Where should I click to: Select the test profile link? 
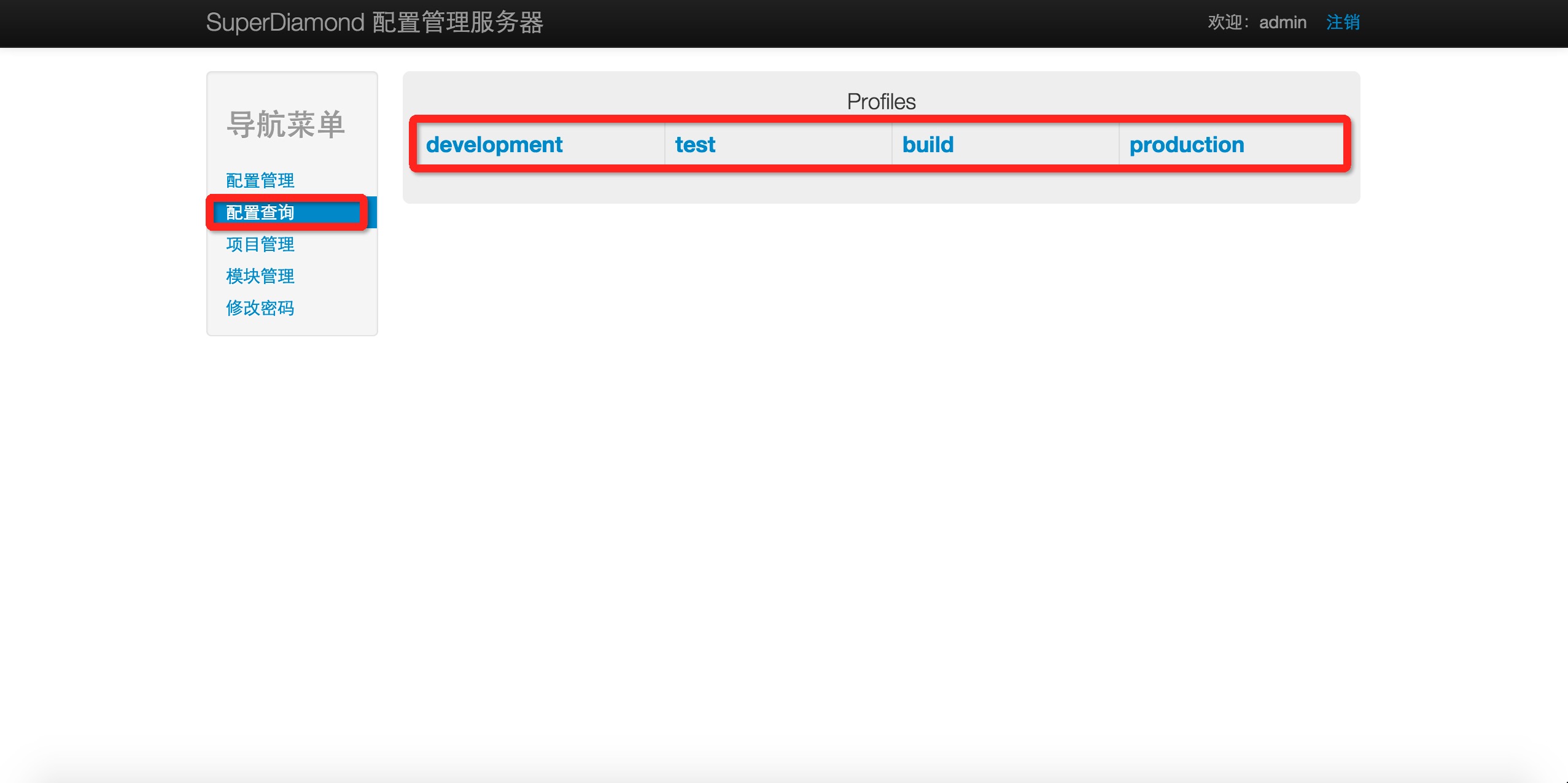coord(694,145)
